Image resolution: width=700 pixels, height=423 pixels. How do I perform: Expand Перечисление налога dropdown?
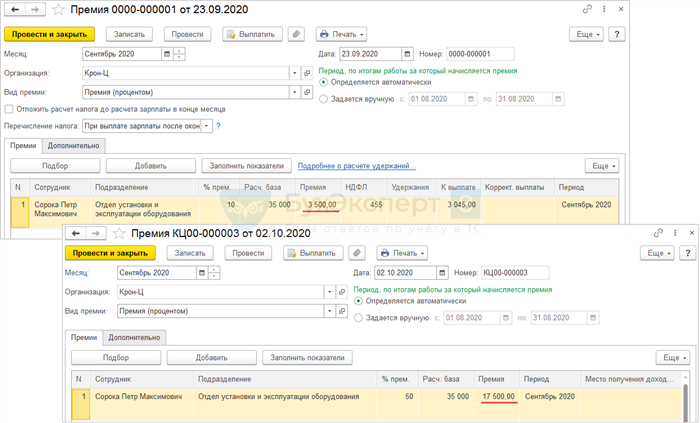[x=206, y=126]
